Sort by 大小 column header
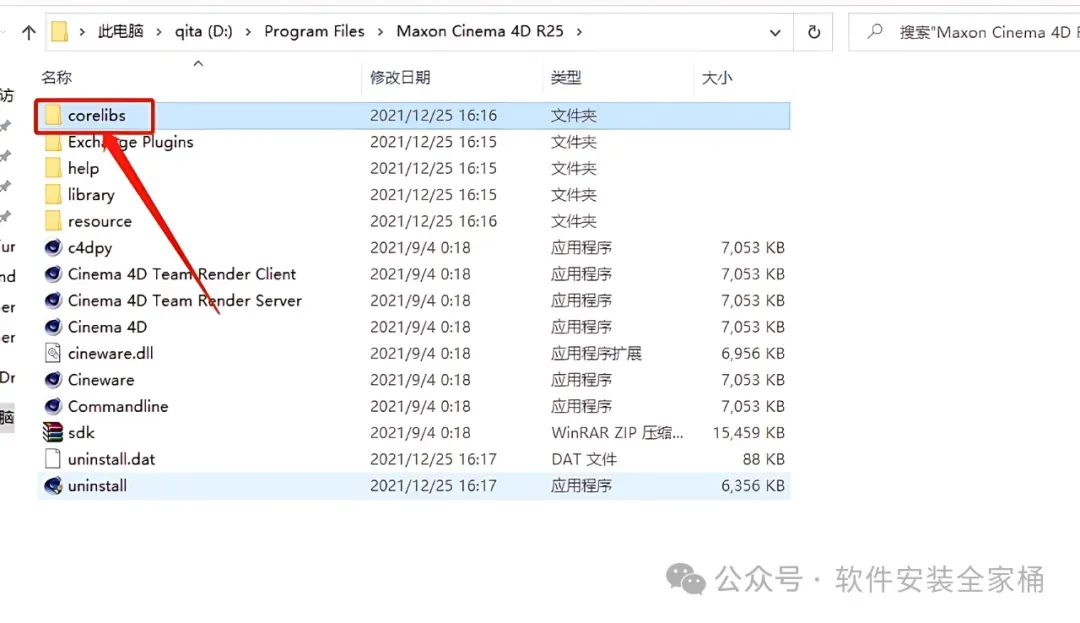The image size is (1080, 623). (717, 77)
